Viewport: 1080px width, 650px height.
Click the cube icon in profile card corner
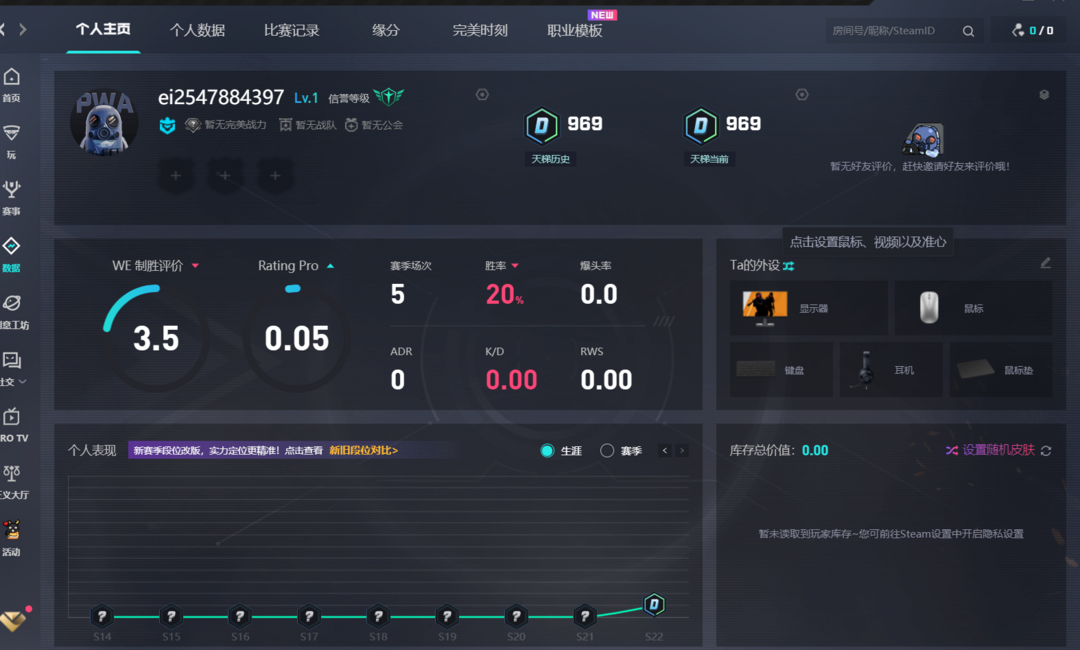click(x=1044, y=94)
